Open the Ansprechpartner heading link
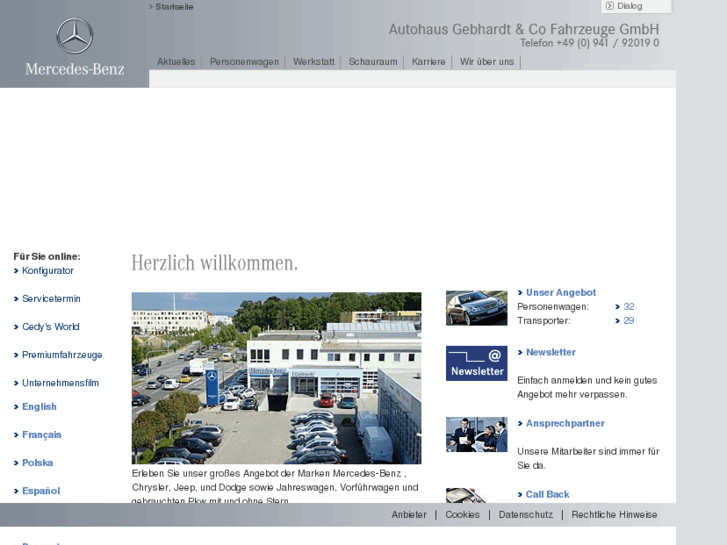Image resolution: width=727 pixels, height=545 pixels. pyautogui.click(x=565, y=423)
